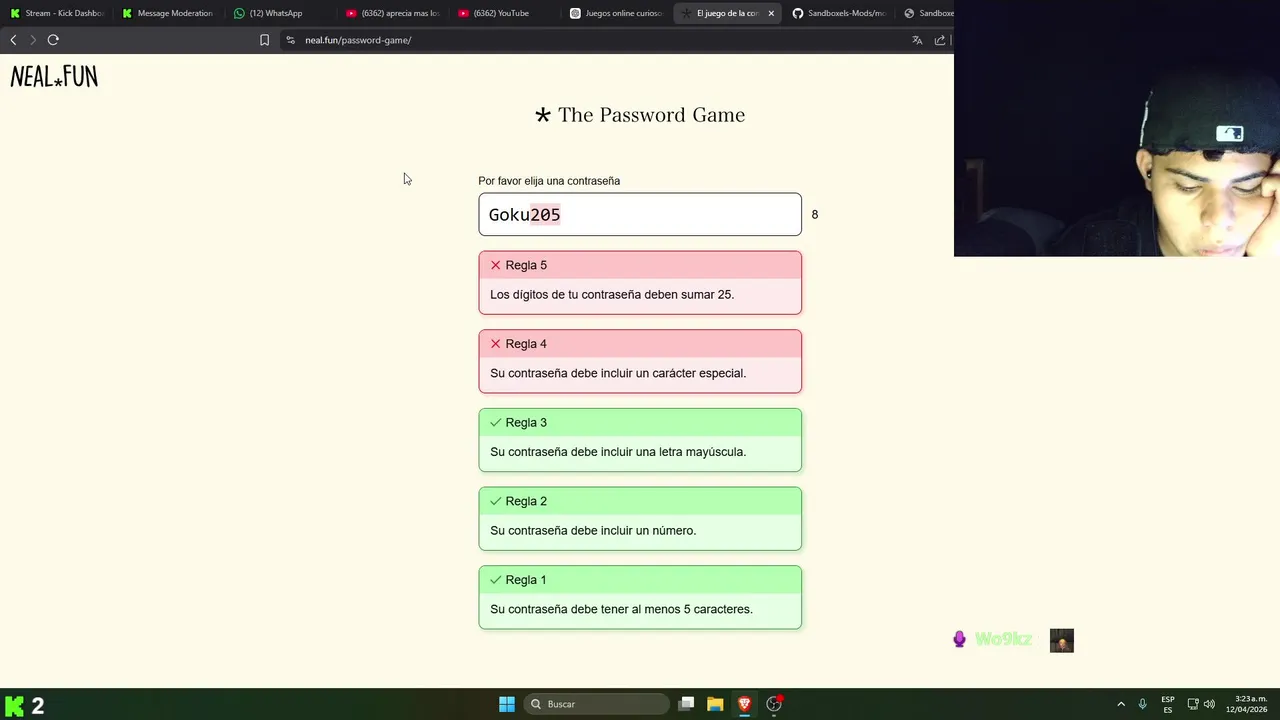Click the translate page icon

click(x=917, y=40)
